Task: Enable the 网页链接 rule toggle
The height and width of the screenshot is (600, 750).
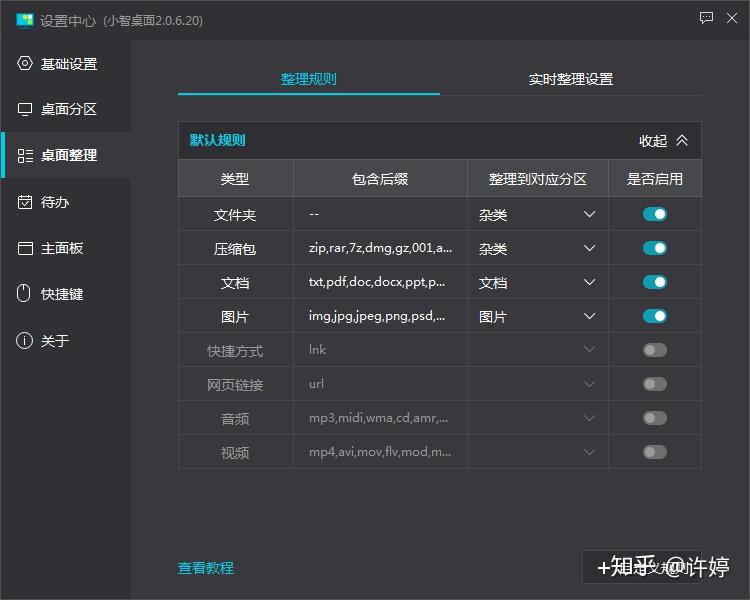Action: (654, 384)
